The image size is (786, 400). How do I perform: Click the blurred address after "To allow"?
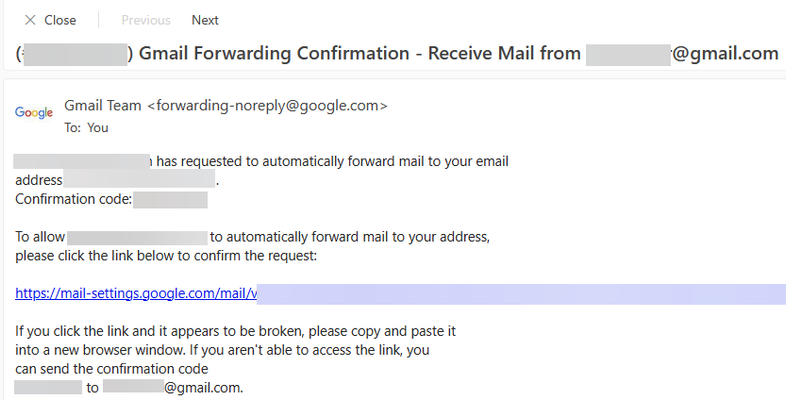point(137,237)
